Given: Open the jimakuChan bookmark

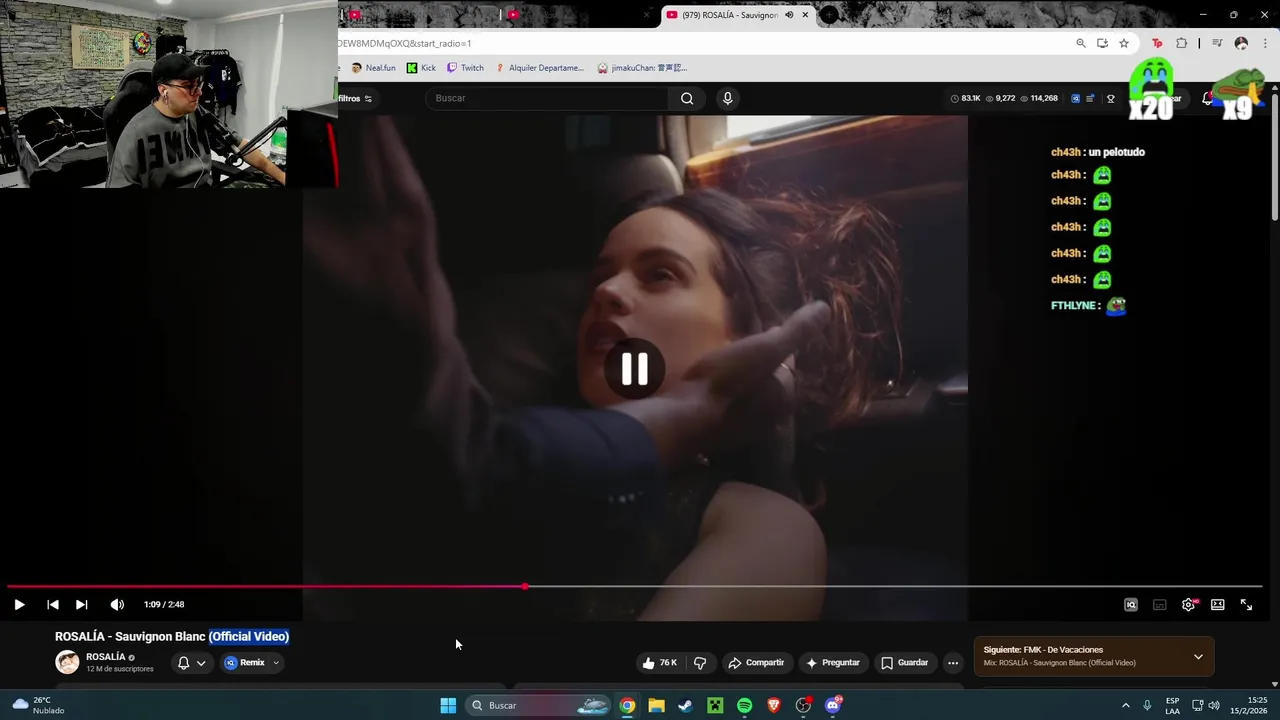Looking at the screenshot, I should [x=642, y=68].
